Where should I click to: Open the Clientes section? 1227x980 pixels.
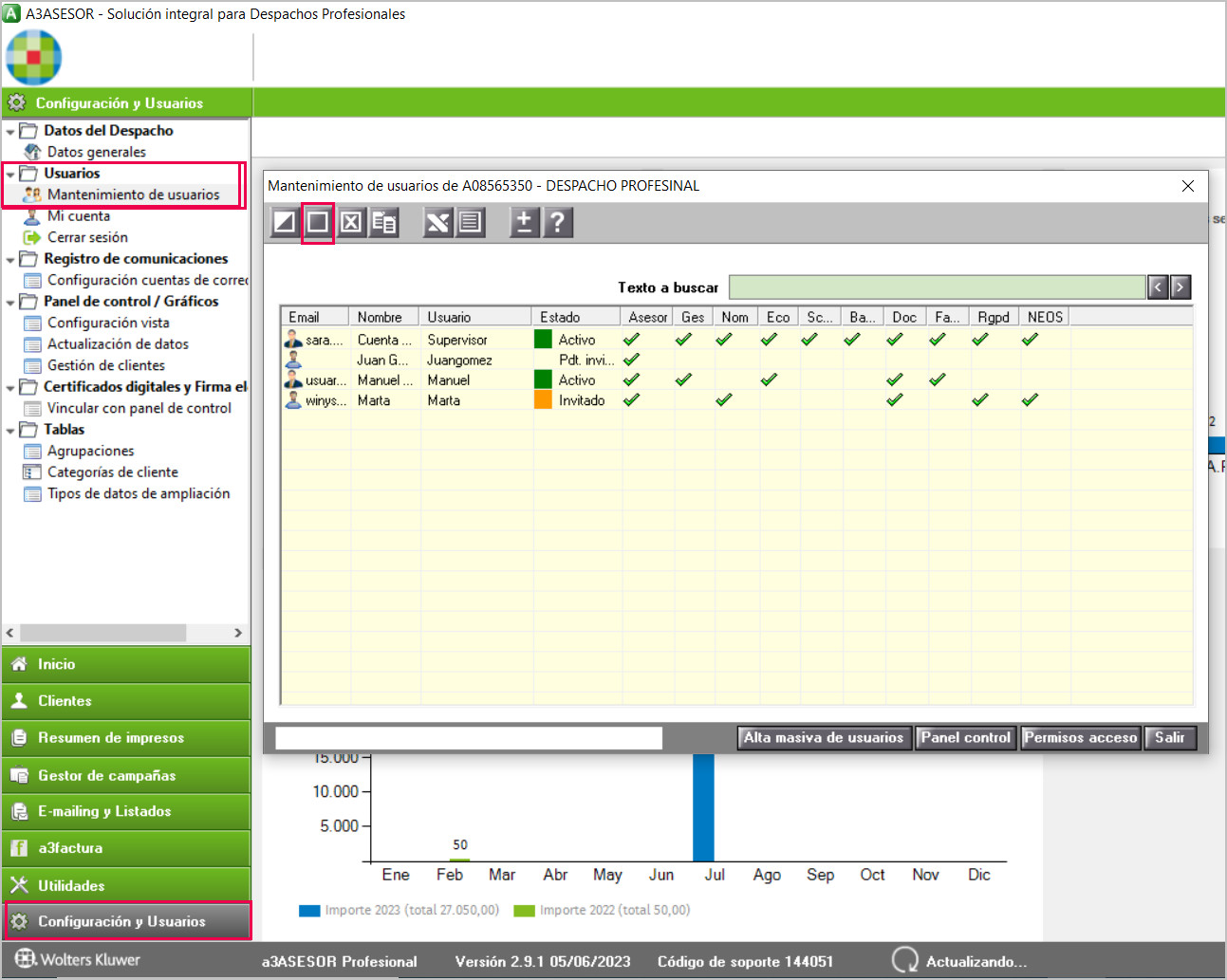click(126, 701)
